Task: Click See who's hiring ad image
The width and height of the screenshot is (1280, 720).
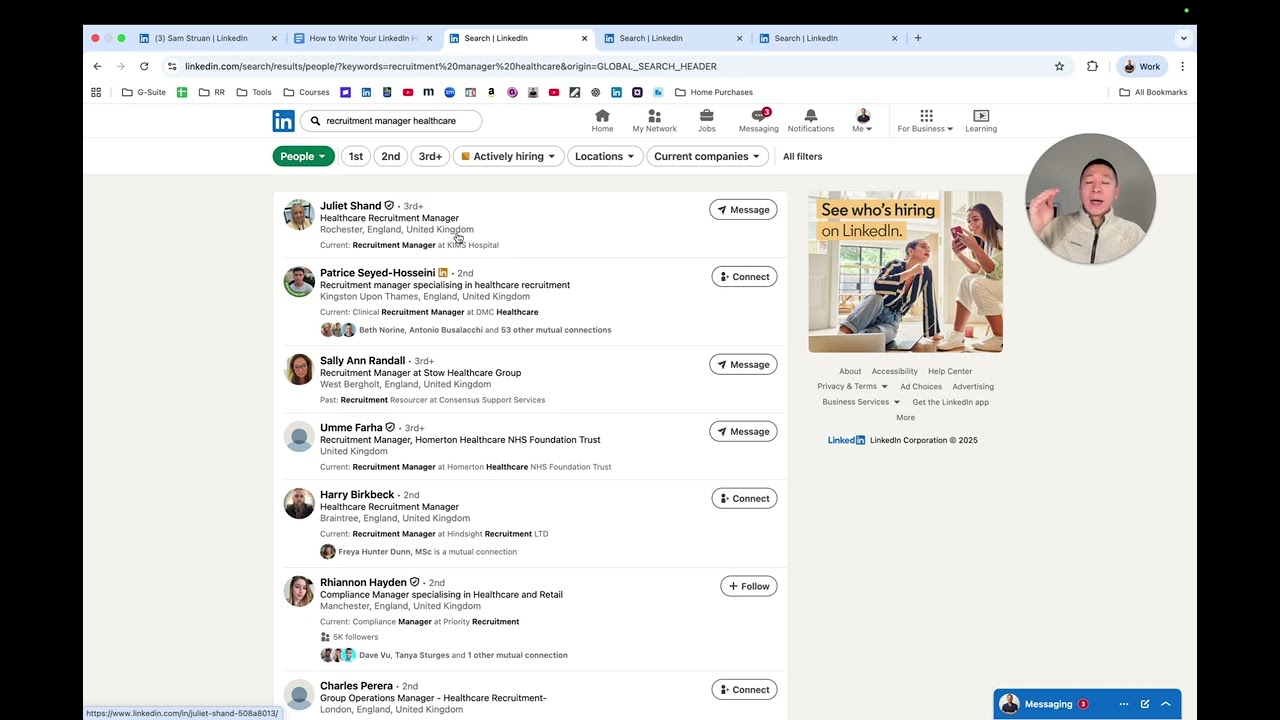Action: 905,272
